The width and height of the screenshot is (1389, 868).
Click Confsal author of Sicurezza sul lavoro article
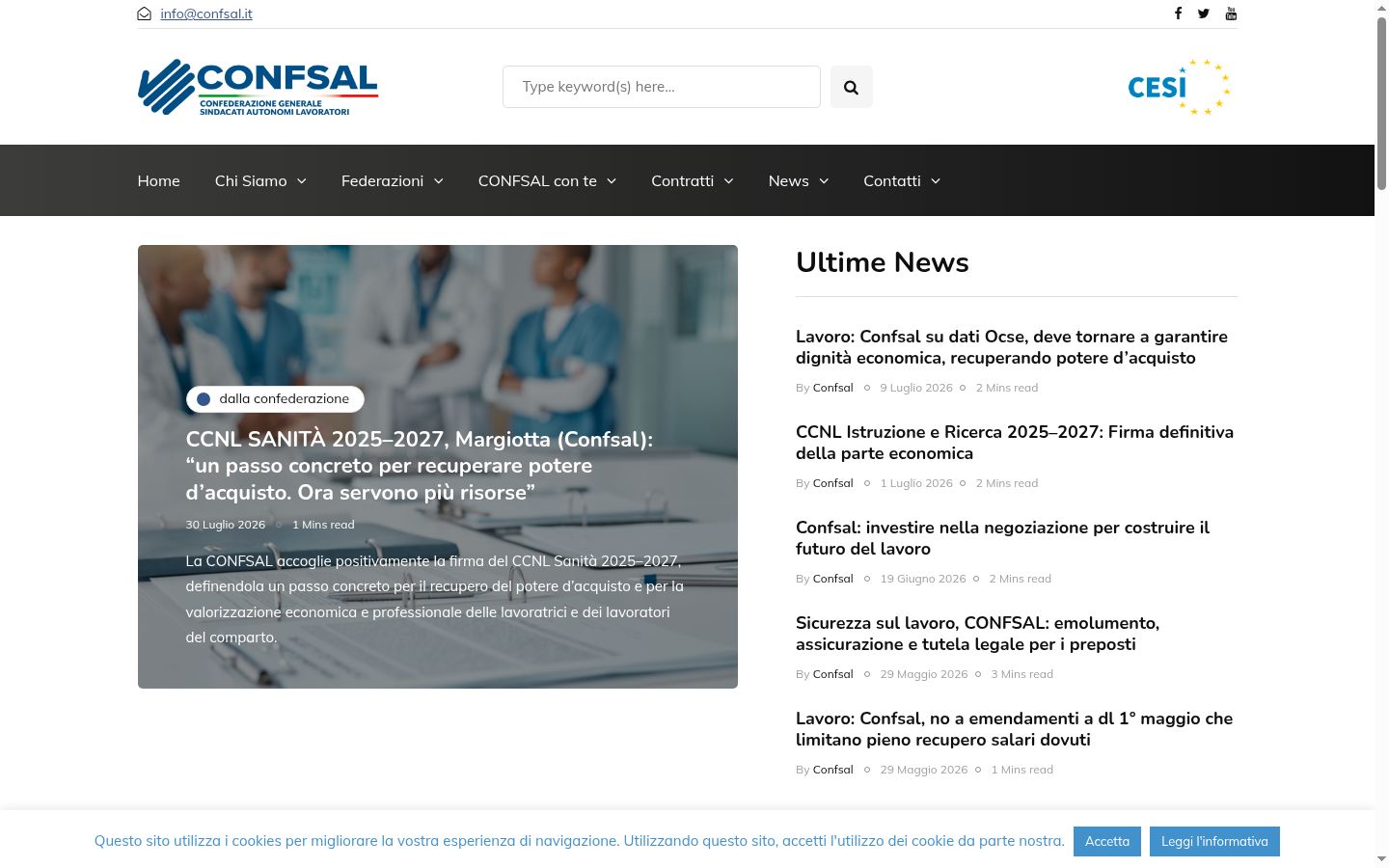833,674
